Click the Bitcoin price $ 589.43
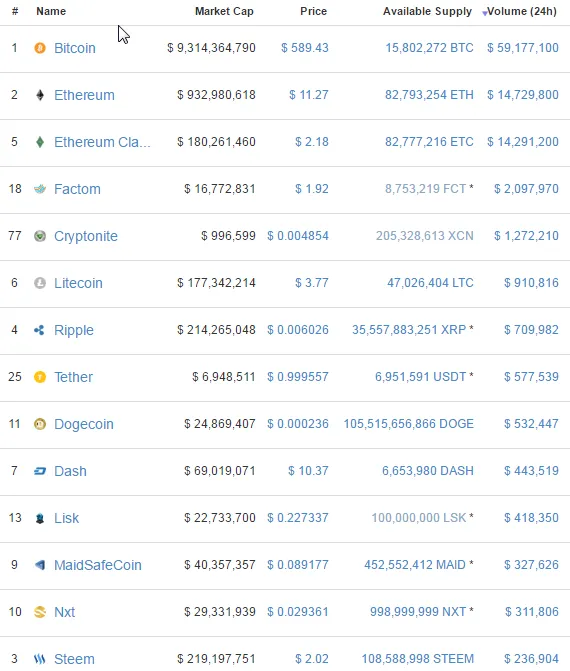Viewport: 570px width, 671px height. pos(305,48)
